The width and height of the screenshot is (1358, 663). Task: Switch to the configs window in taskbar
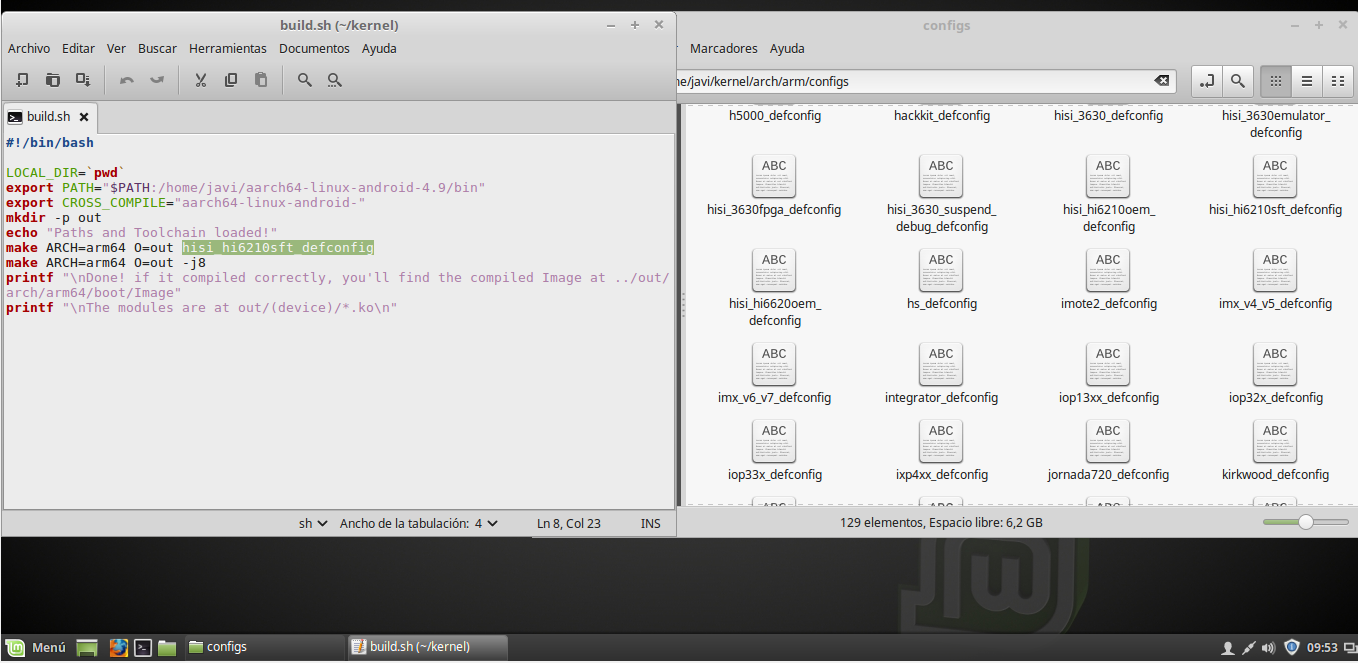click(x=263, y=647)
